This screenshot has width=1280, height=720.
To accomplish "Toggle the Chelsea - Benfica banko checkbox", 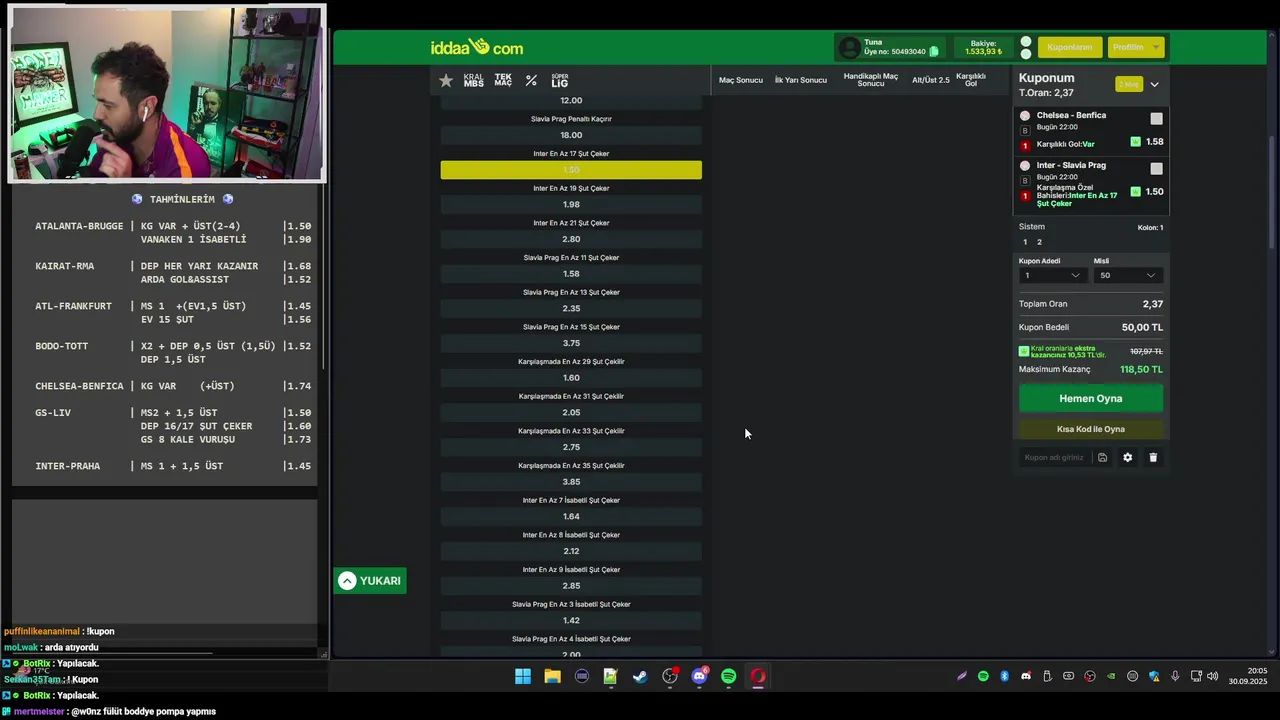I will pyautogui.click(x=1156, y=119).
